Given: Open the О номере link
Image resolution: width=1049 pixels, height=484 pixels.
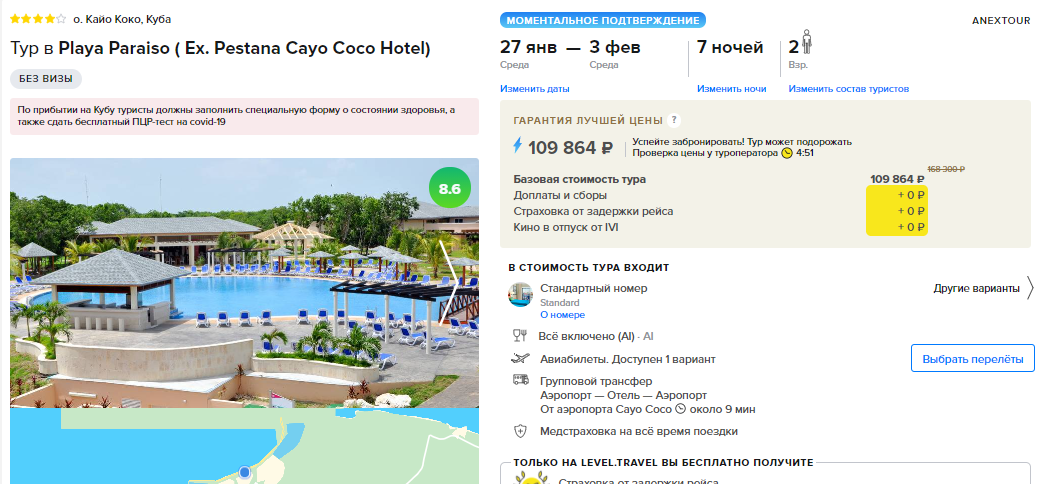Looking at the screenshot, I should pyautogui.click(x=563, y=315).
